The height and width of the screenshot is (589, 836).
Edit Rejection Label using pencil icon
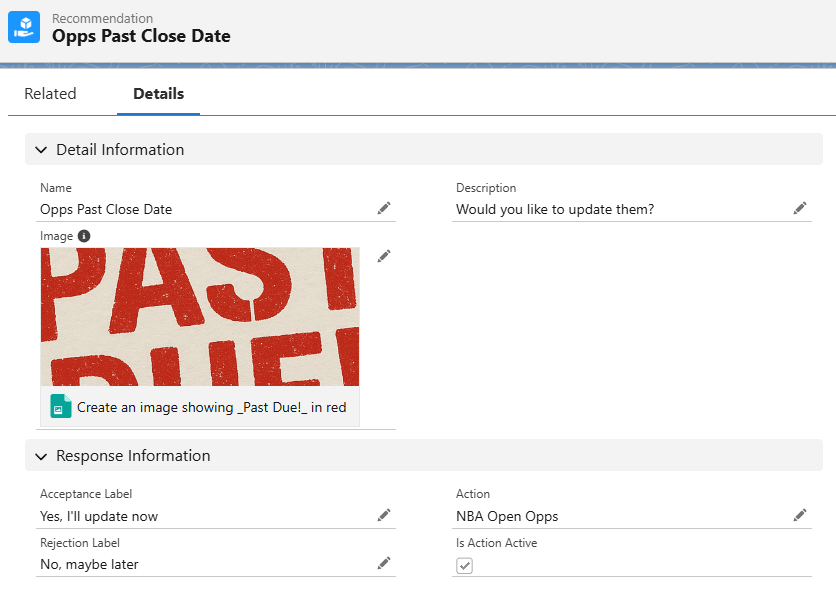point(384,563)
